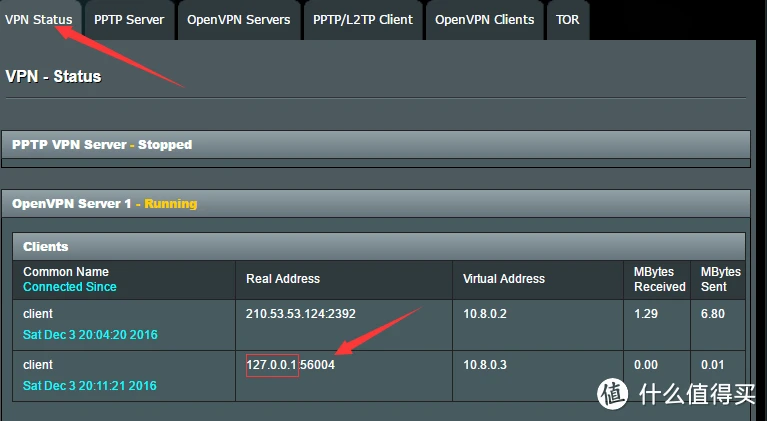
Task: Click the Clients section header
Action: pyautogui.click(x=45, y=246)
